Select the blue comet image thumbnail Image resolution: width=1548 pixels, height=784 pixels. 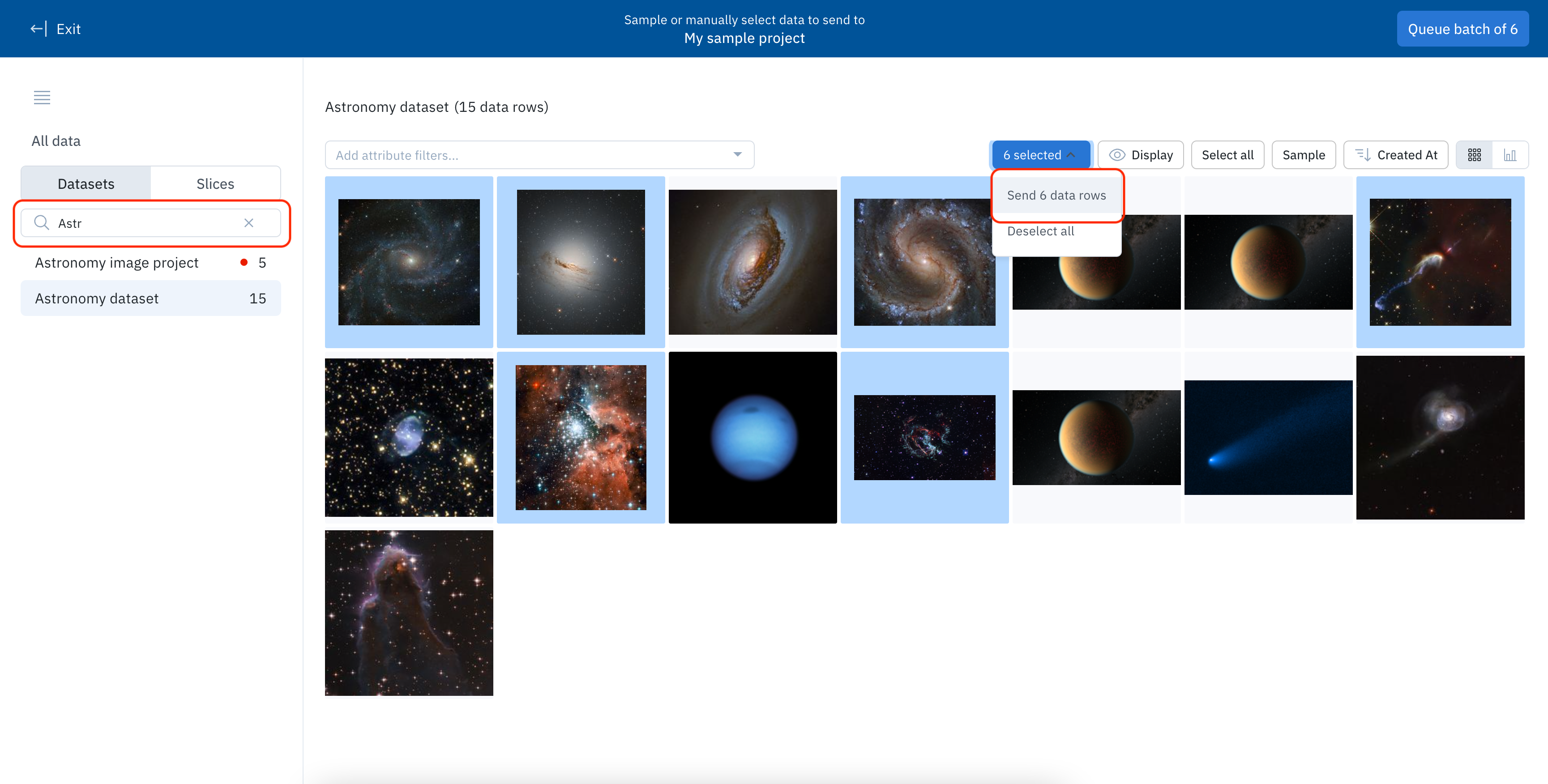pyautogui.click(x=1268, y=437)
